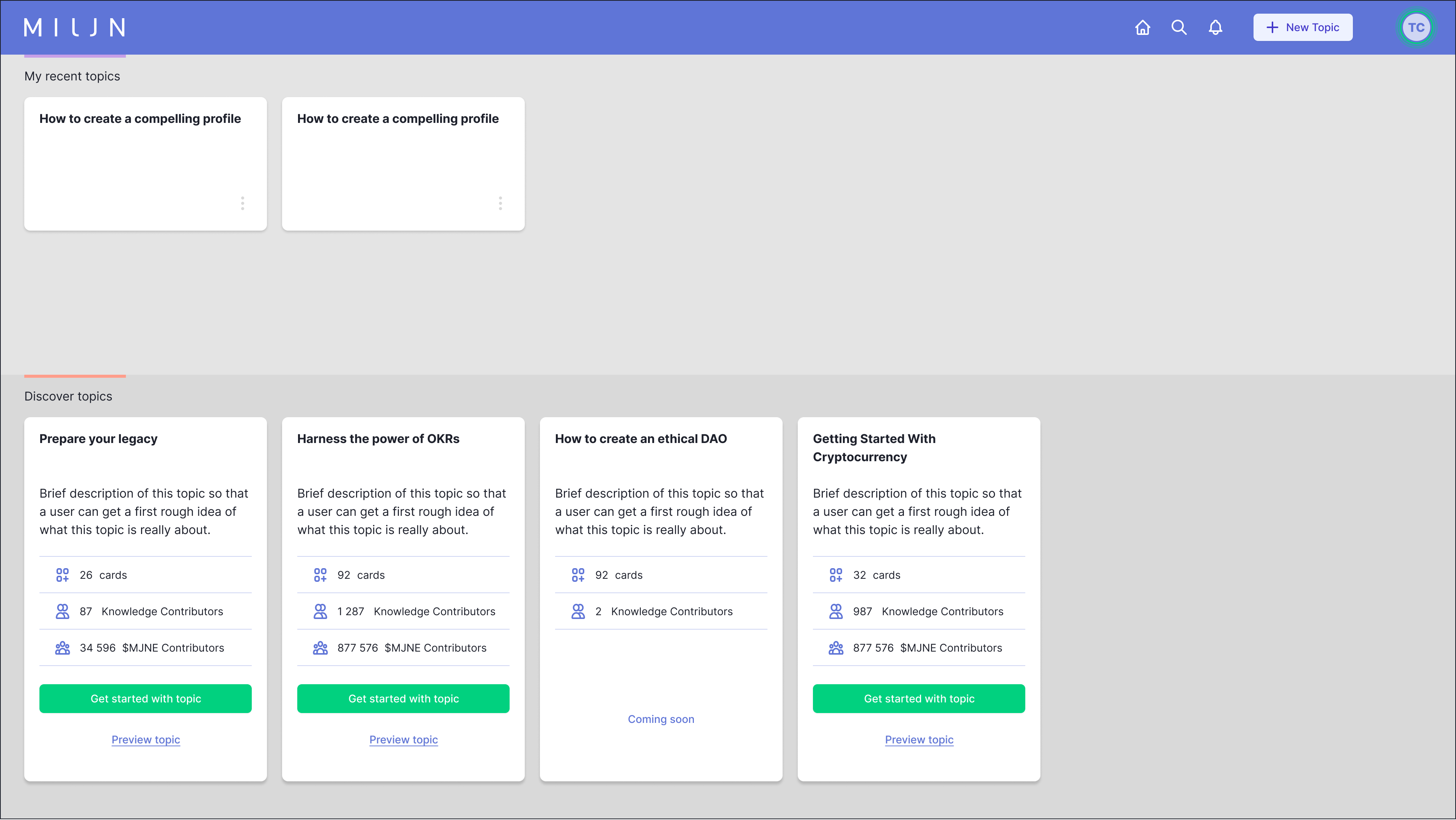The image size is (1456, 820).
Task: Get started with Prepare your legacy topic
Action: (145, 698)
